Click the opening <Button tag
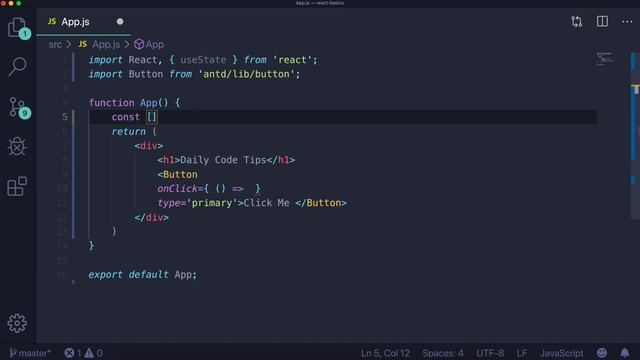The image size is (640, 360). [x=177, y=175]
